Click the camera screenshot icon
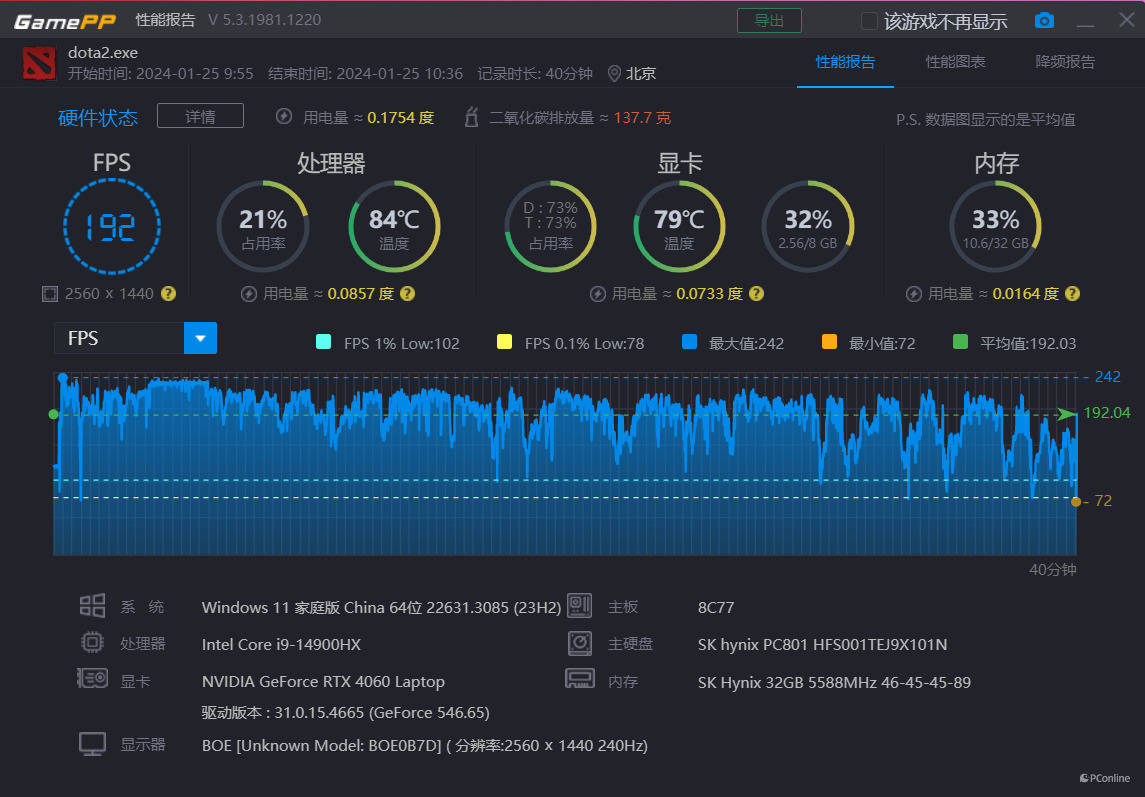The width and height of the screenshot is (1145, 797). [1044, 21]
